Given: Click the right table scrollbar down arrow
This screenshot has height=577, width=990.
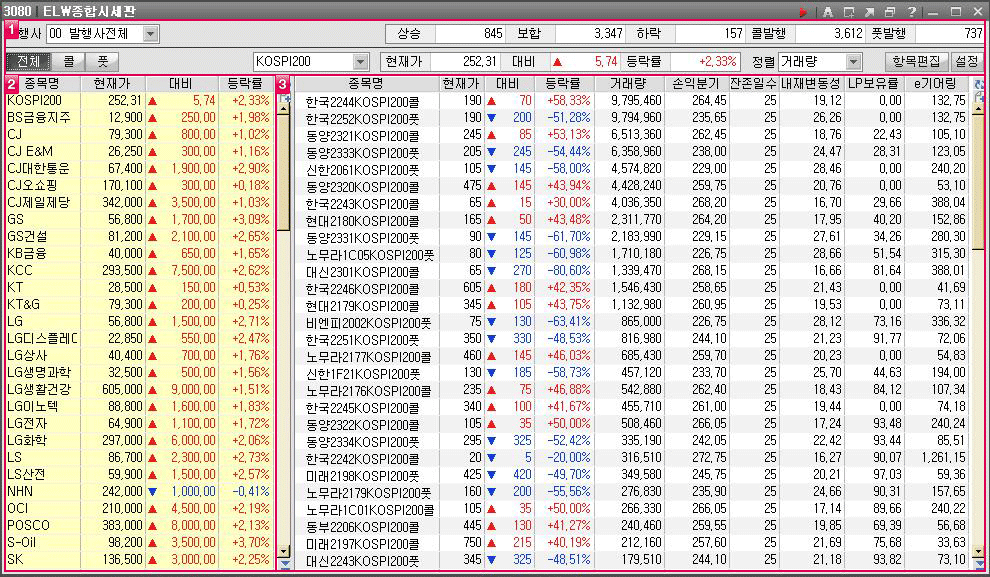Looking at the screenshot, I should [x=979, y=551].
